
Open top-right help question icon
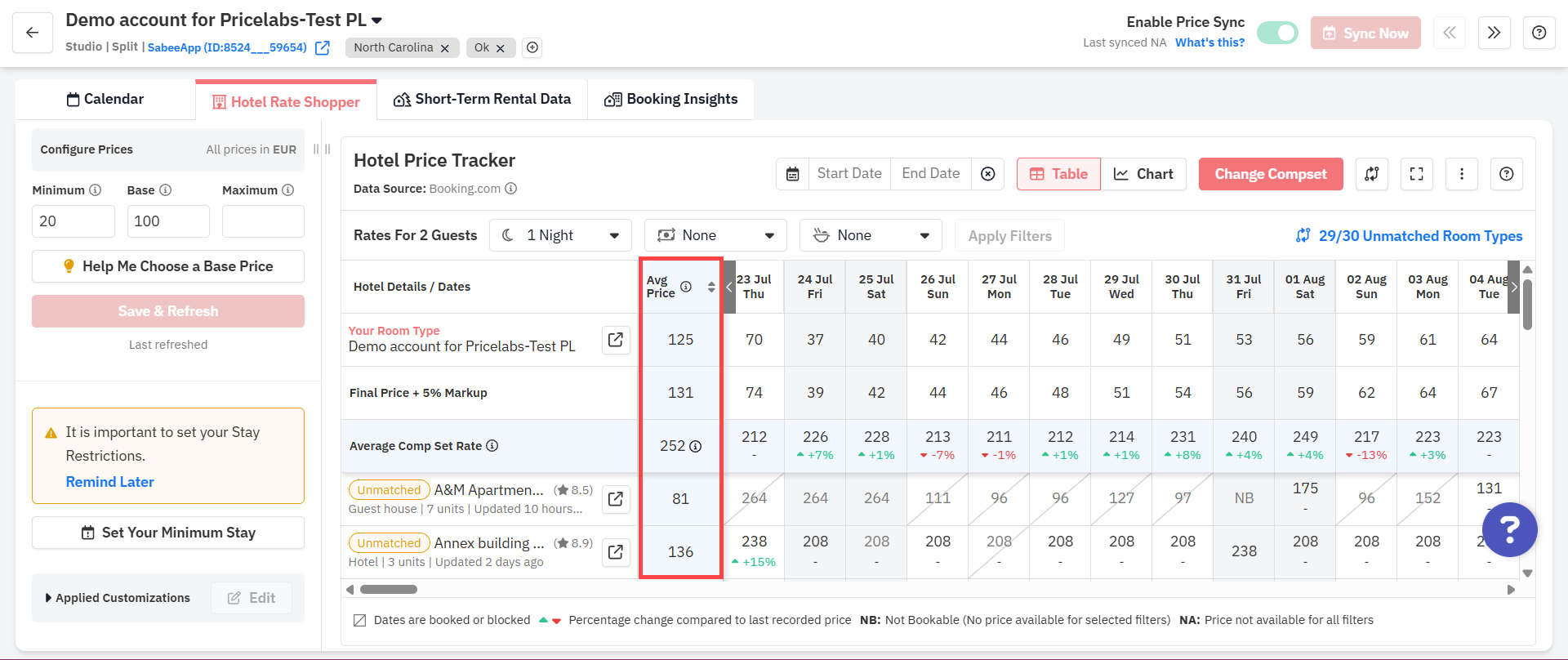click(1539, 33)
